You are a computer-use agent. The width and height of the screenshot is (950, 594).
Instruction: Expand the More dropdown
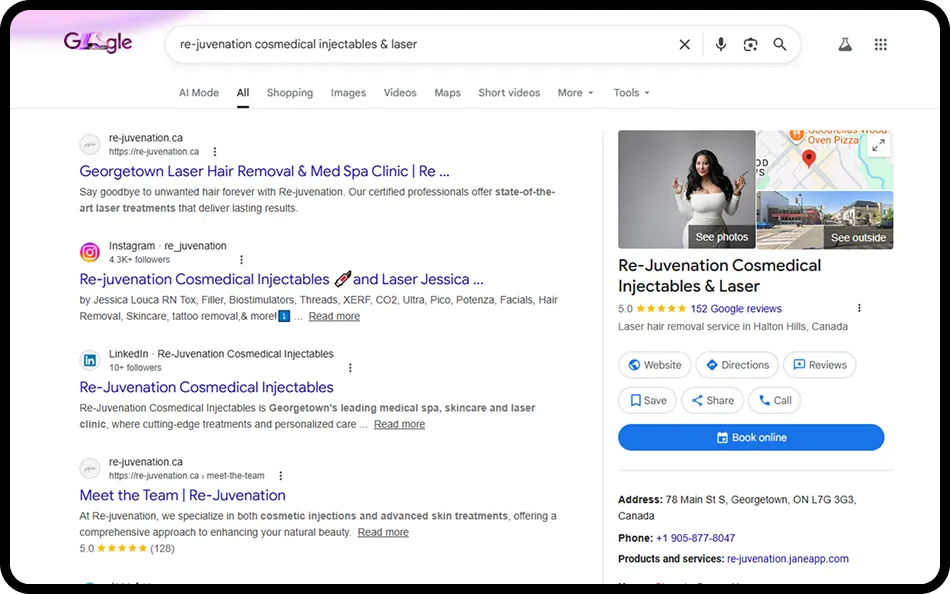[x=576, y=93]
